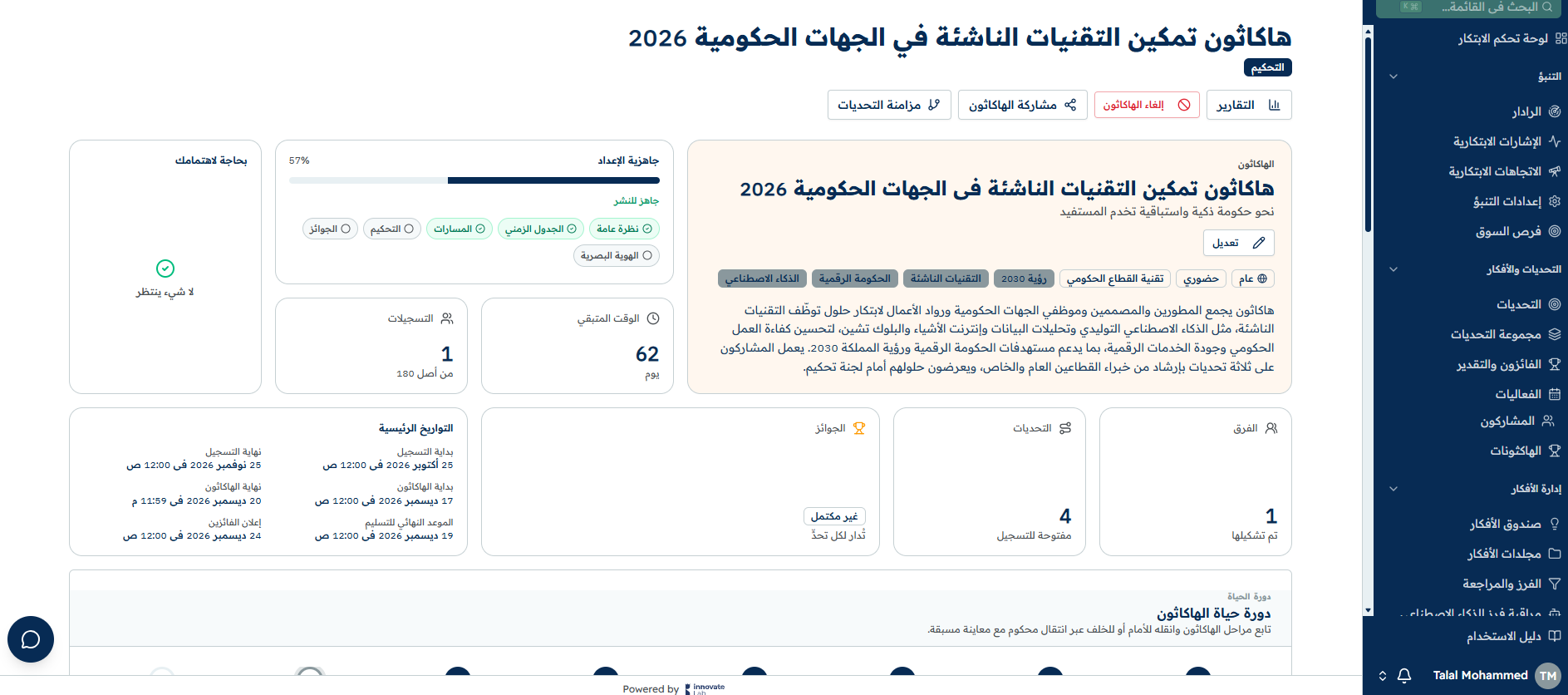Collapse the التنبؤ sidebar section
This screenshot has width=1568, height=695.
pyautogui.click(x=1394, y=76)
